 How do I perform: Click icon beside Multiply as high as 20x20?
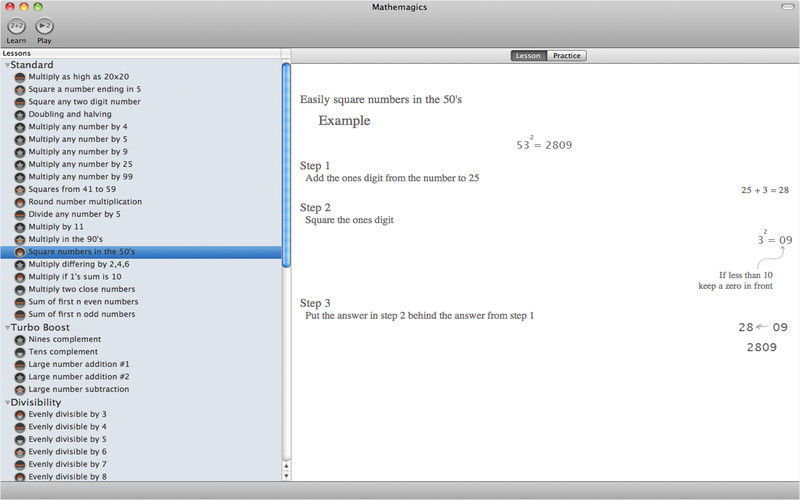[20, 77]
